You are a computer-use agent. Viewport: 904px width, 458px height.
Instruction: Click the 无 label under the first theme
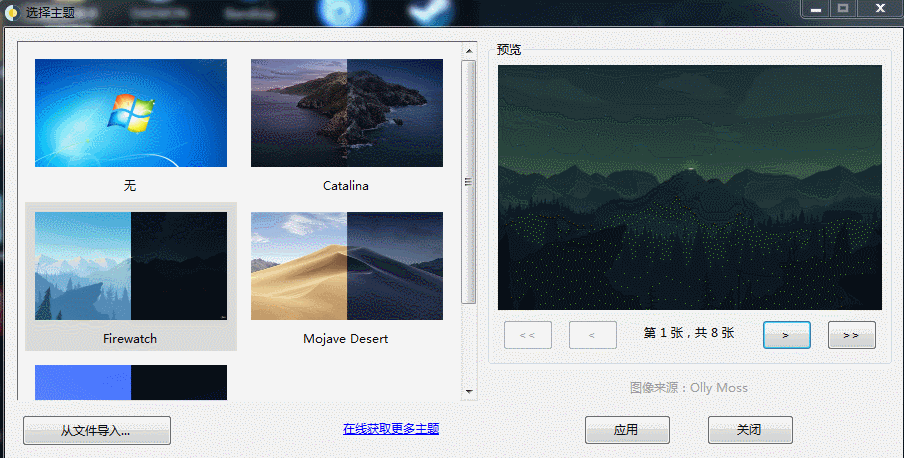(130, 185)
